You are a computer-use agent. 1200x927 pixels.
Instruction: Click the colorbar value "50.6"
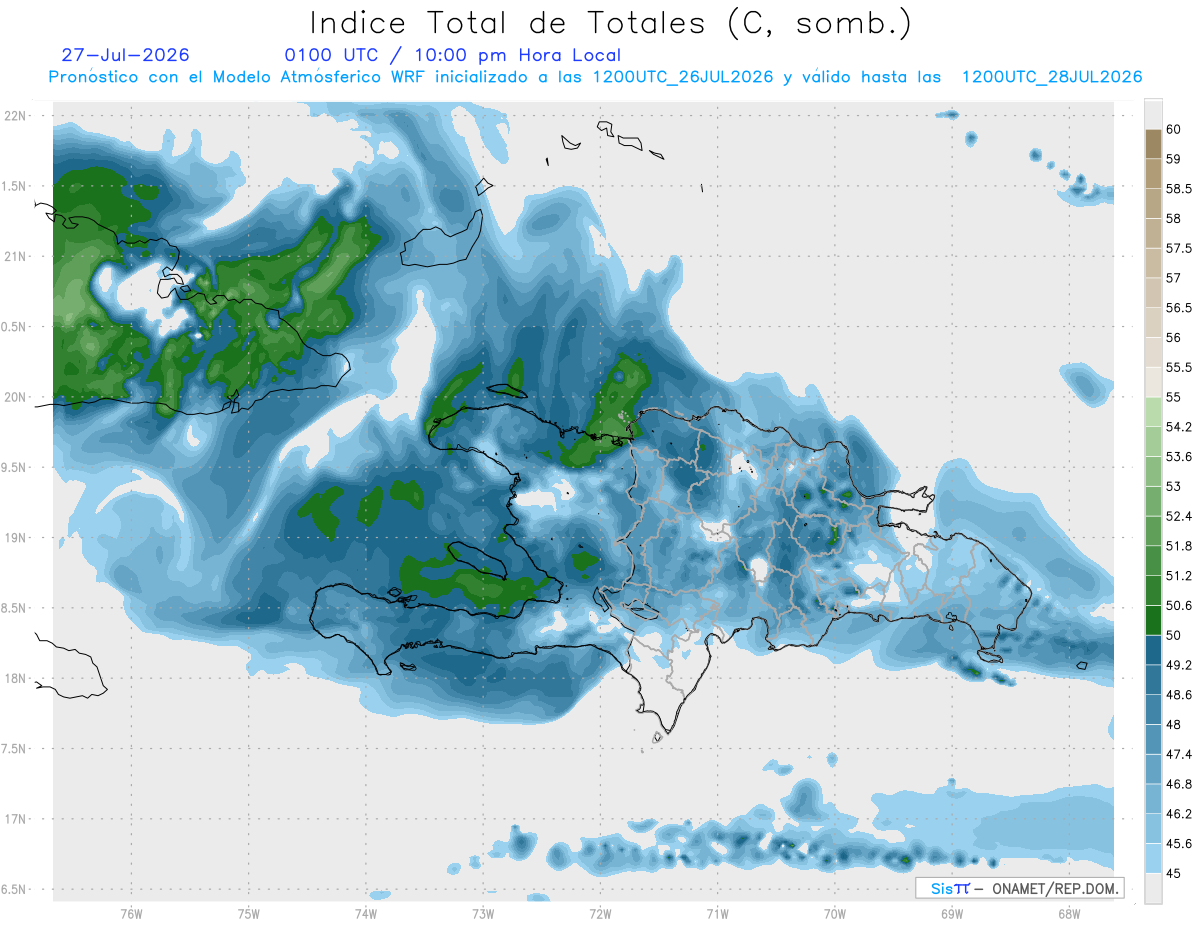[1179, 606]
